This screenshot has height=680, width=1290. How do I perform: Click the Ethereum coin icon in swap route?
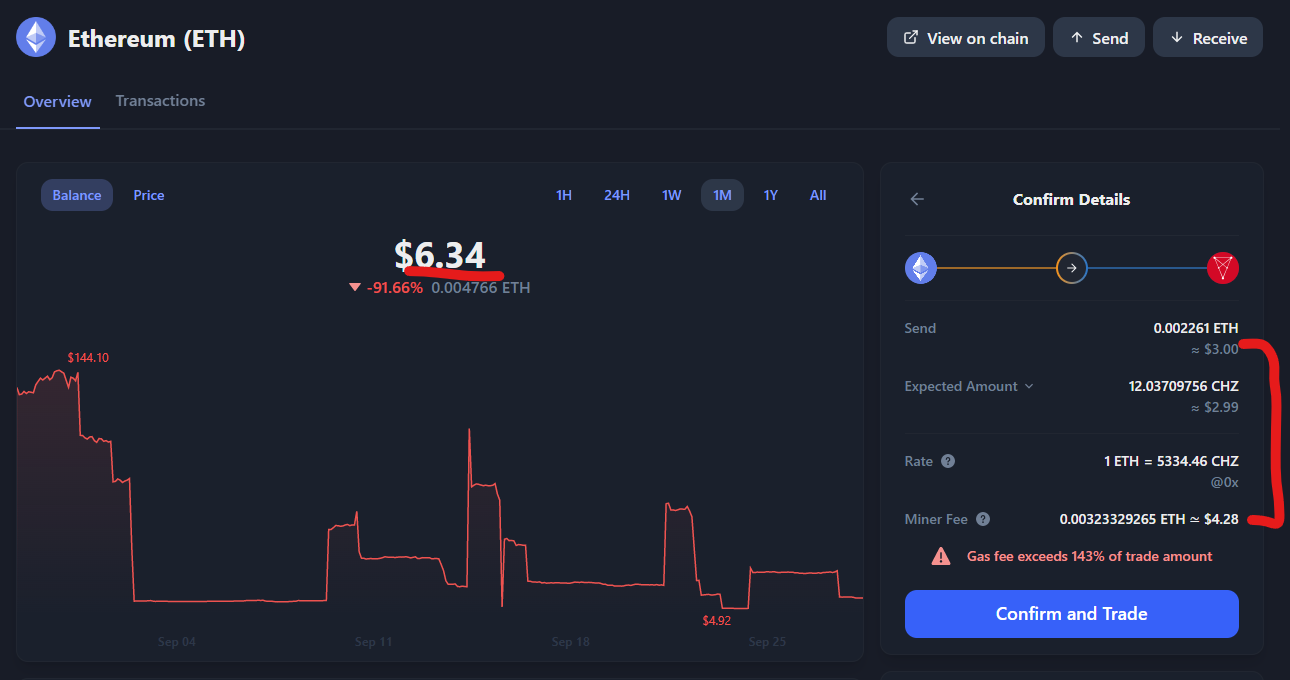[921, 268]
